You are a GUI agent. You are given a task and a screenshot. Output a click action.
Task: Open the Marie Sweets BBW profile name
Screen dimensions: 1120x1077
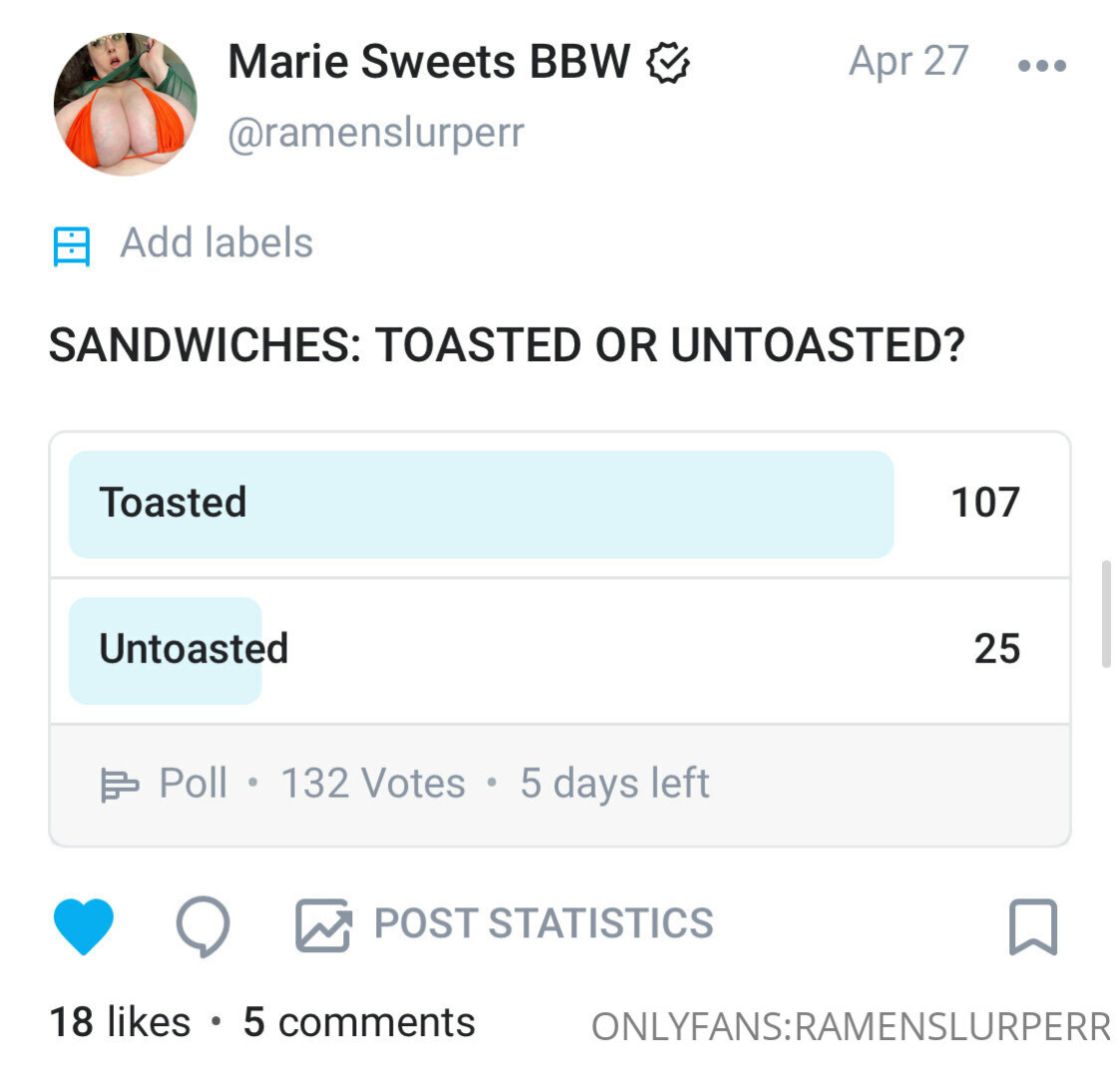coord(429,62)
